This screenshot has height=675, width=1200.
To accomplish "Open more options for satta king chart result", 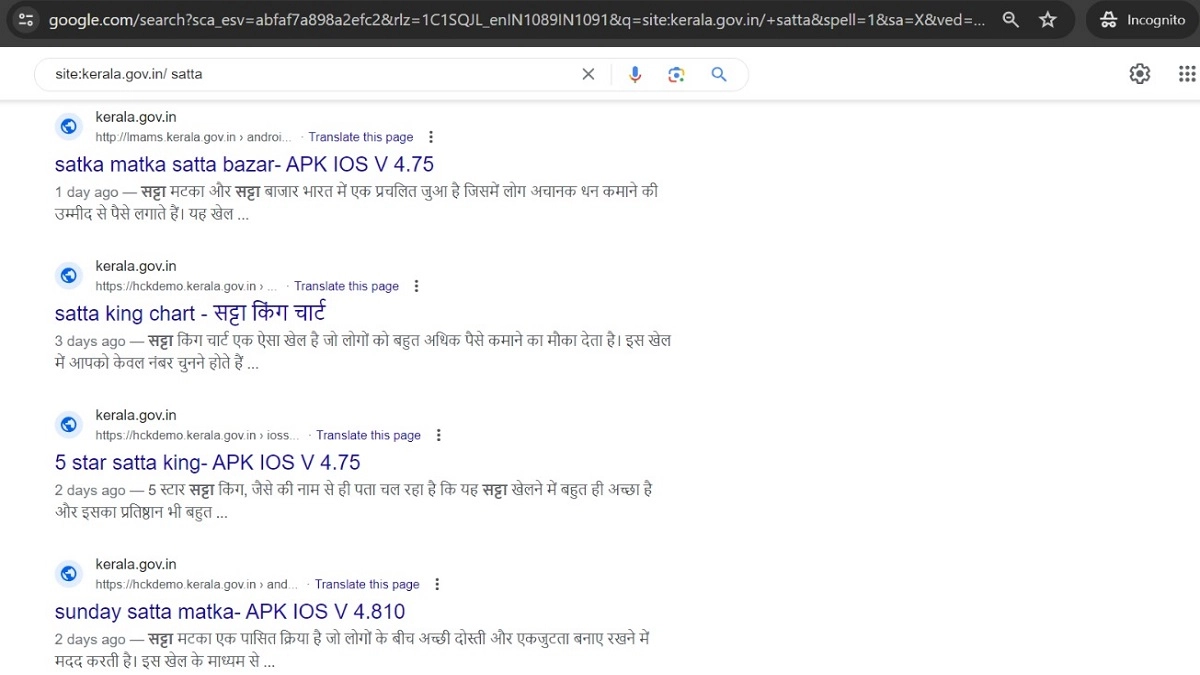I will pyautogui.click(x=417, y=286).
